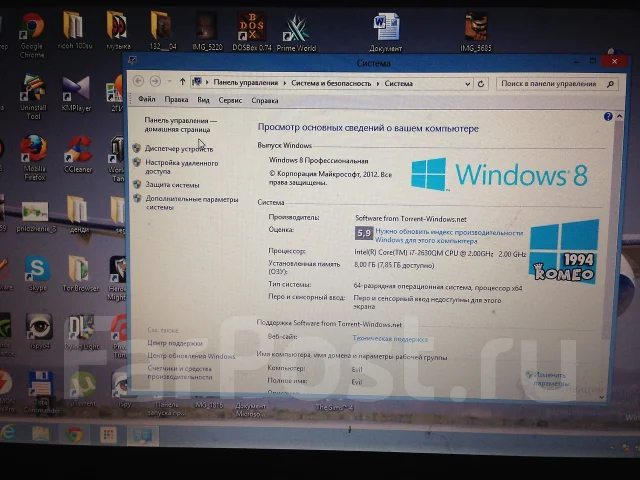Image resolution: width=640 pixels, height=480 pixels.
Task: Open the help question mark icon
Action: tap(608, 117)
